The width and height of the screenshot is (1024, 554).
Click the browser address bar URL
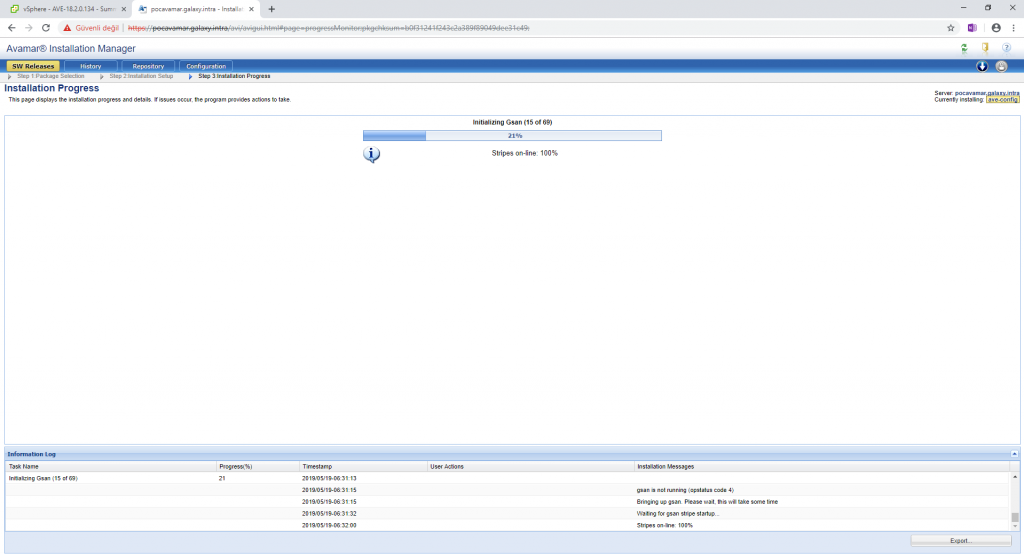pos(328,28)
